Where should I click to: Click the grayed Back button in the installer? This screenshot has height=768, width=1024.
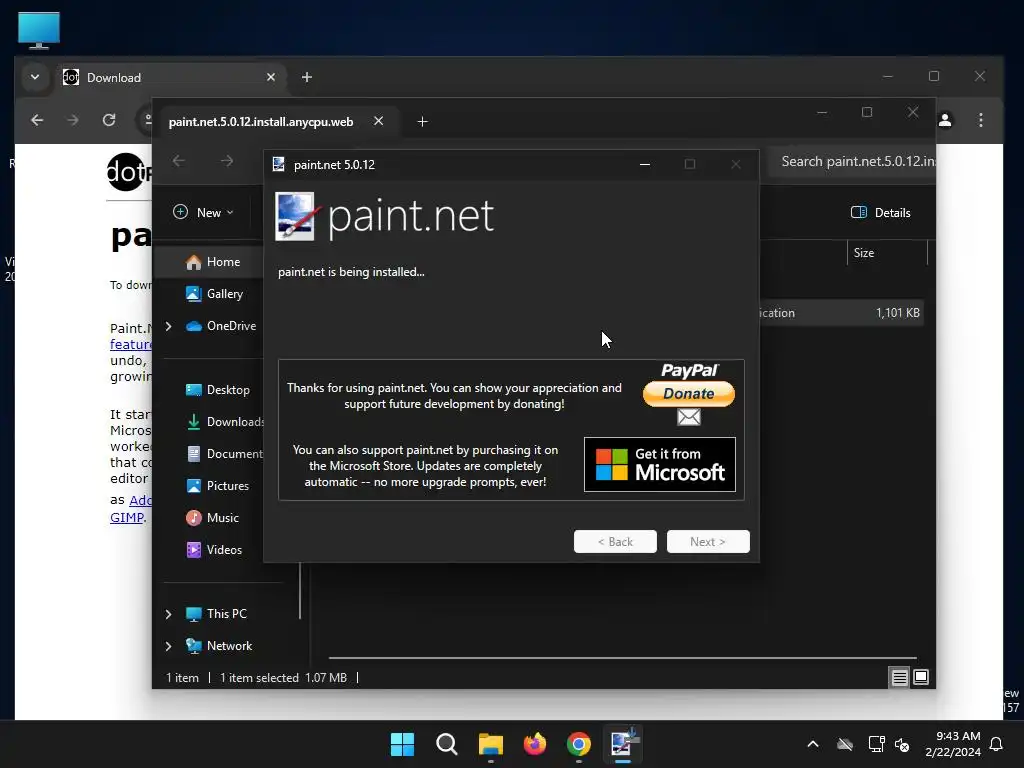(x=615, y=541)
